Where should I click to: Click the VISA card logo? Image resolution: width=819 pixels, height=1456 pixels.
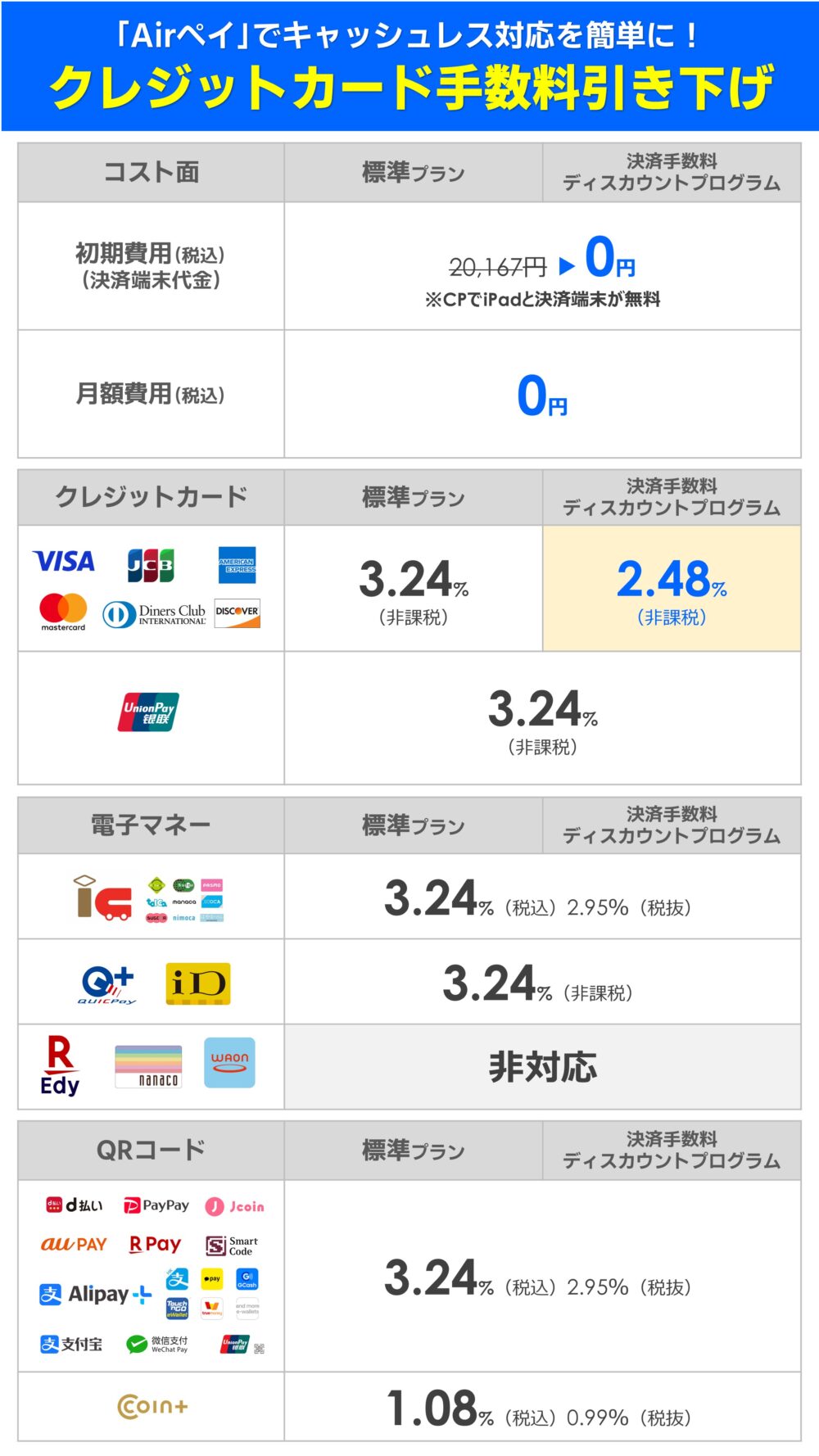pyautogui.click(x=64, y=562)
